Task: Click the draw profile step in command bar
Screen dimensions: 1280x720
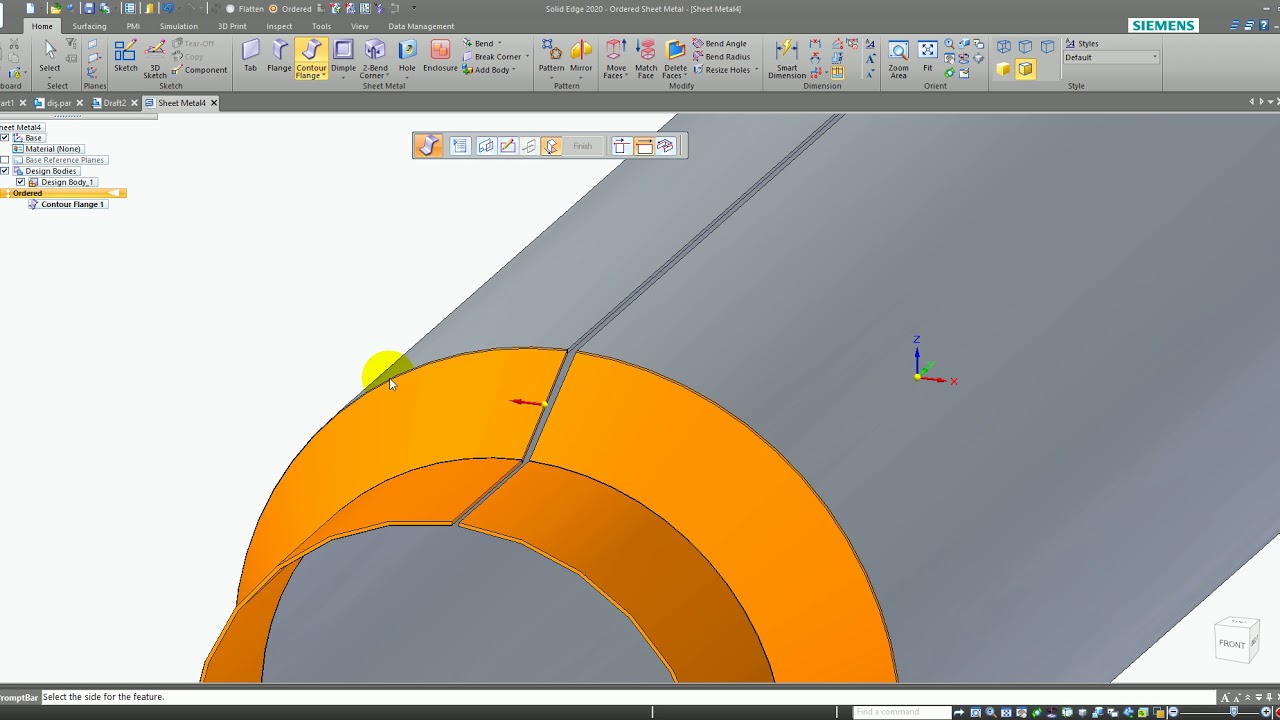Action: point(507,146)
